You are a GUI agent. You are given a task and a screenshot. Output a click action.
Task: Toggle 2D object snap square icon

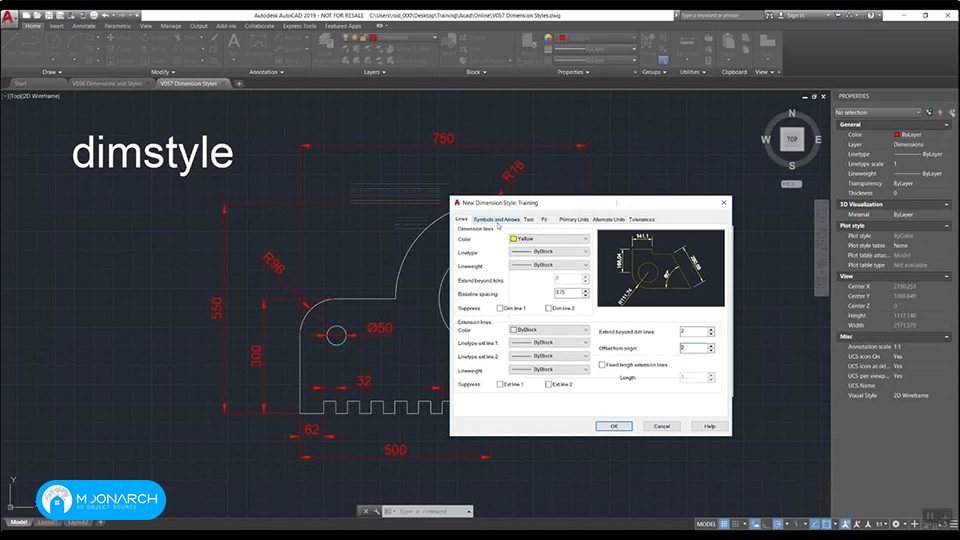(x=826, y=524)
